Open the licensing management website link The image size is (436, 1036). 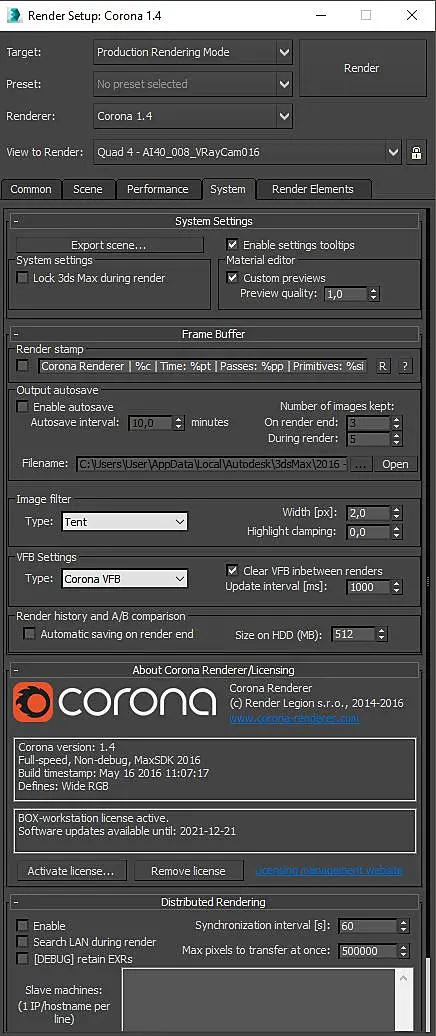pyautogui.click(x=328, y=870)
